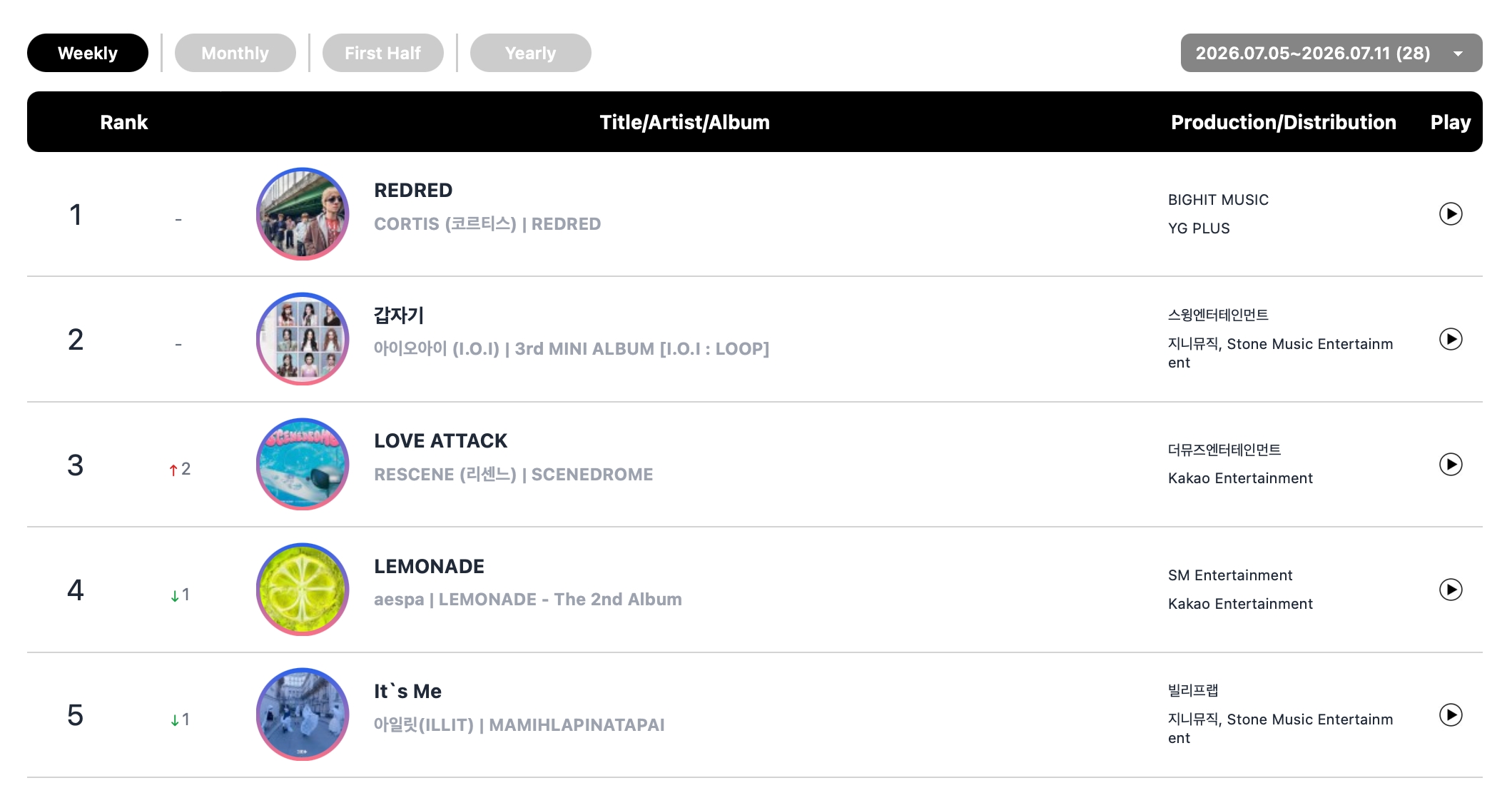Open the SCENEDROME album cover thumbnail
The image size is (1512, 788).
pyautogui.click(x=303, y=465)
